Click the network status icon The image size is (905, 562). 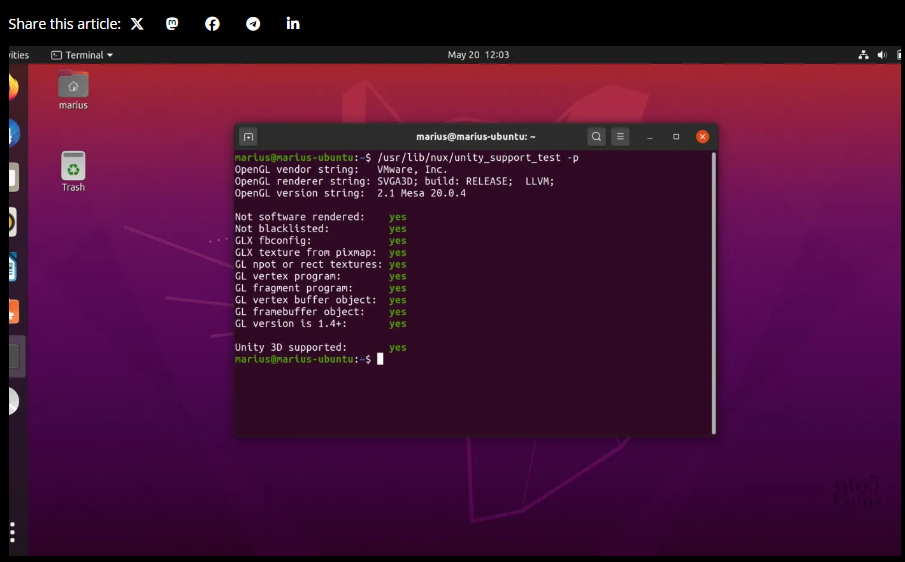pos(863,55)
